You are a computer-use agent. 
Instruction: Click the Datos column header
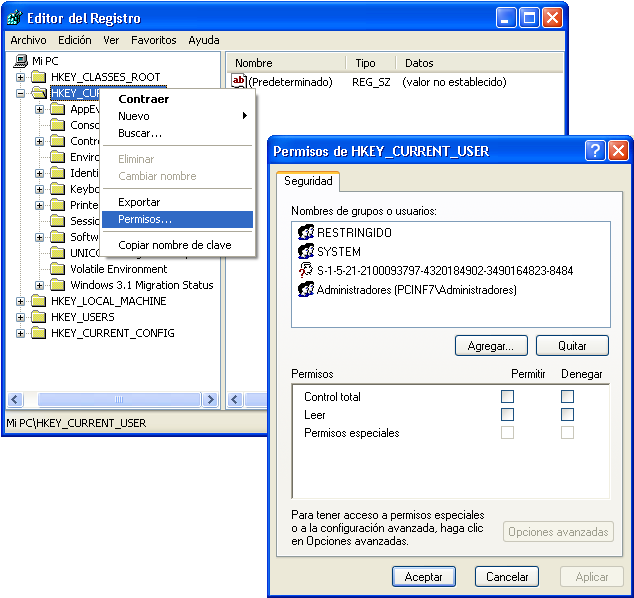pos(479,63)
